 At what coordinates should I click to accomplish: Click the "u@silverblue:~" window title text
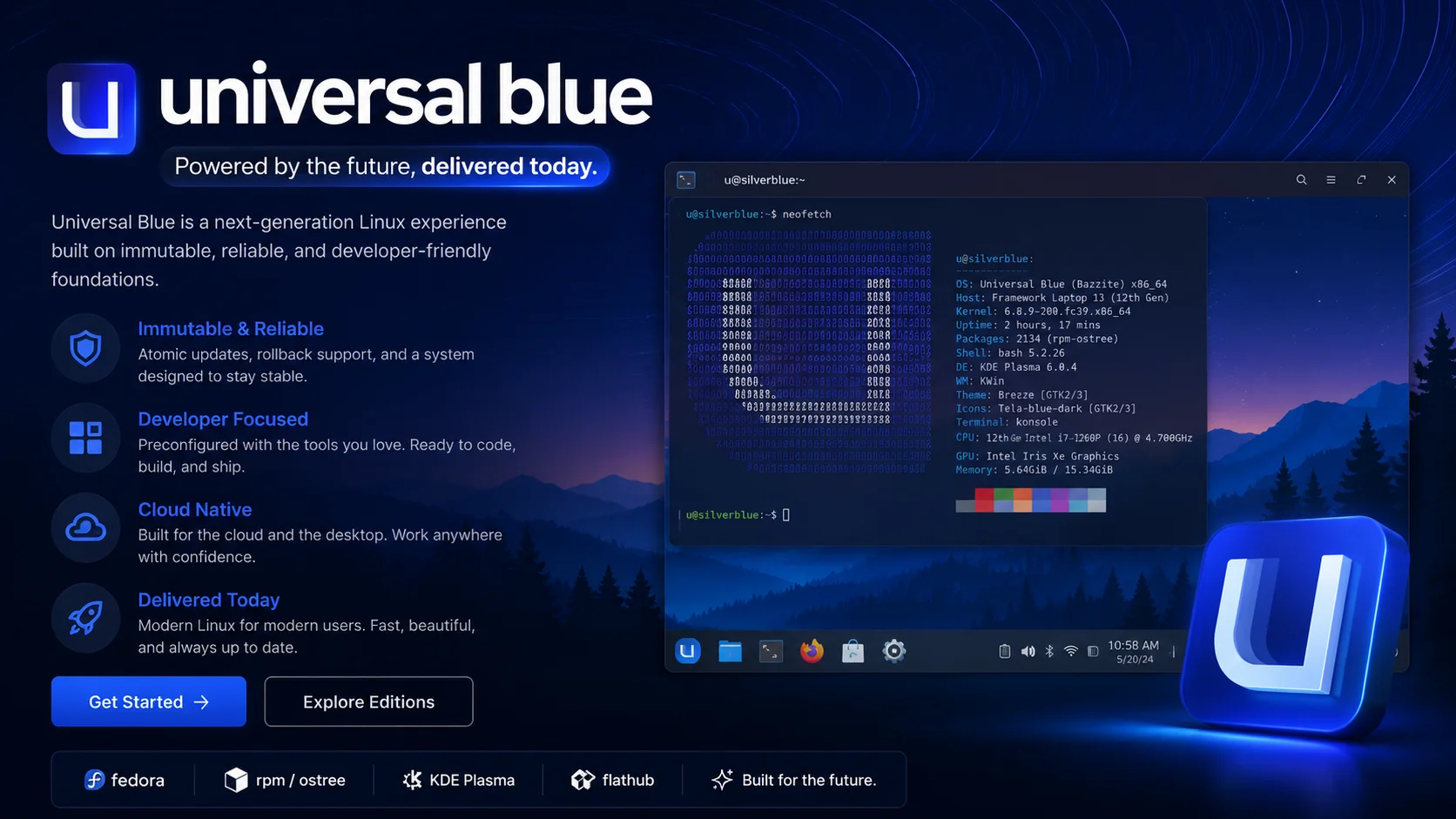[765, 180]
